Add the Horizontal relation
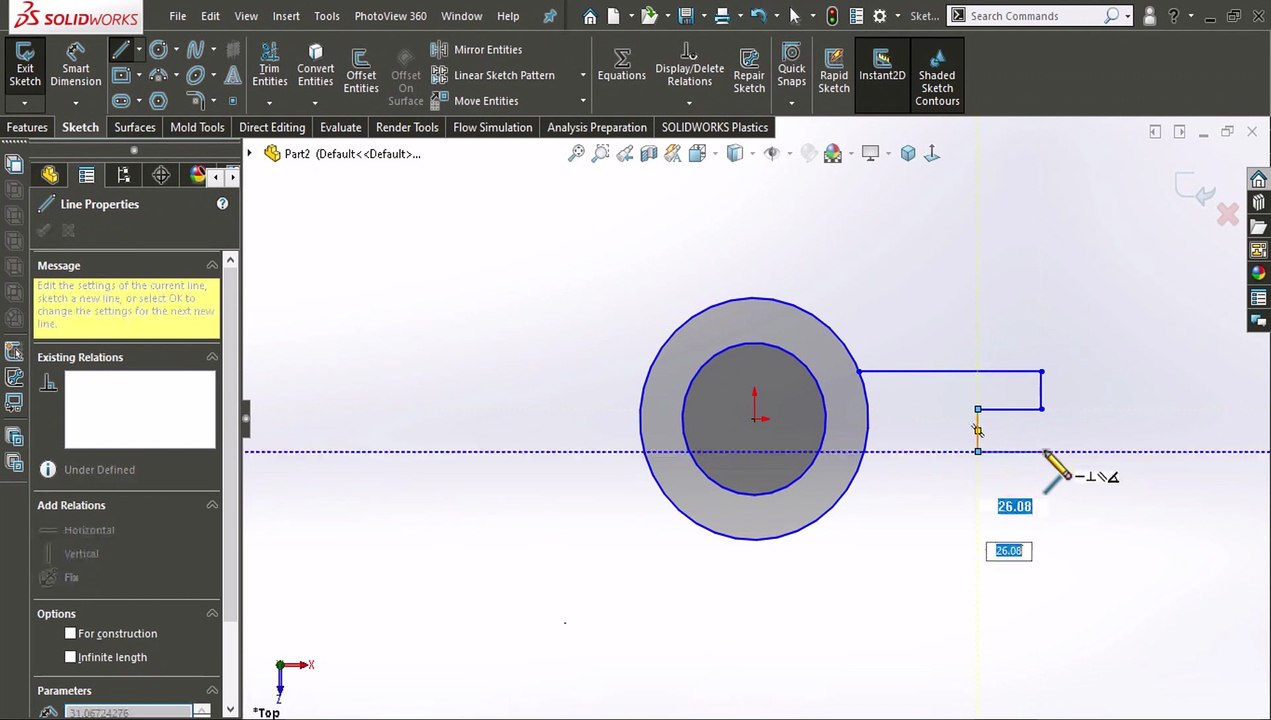Viewport: 1271px width, 720px height. [78, 530]
